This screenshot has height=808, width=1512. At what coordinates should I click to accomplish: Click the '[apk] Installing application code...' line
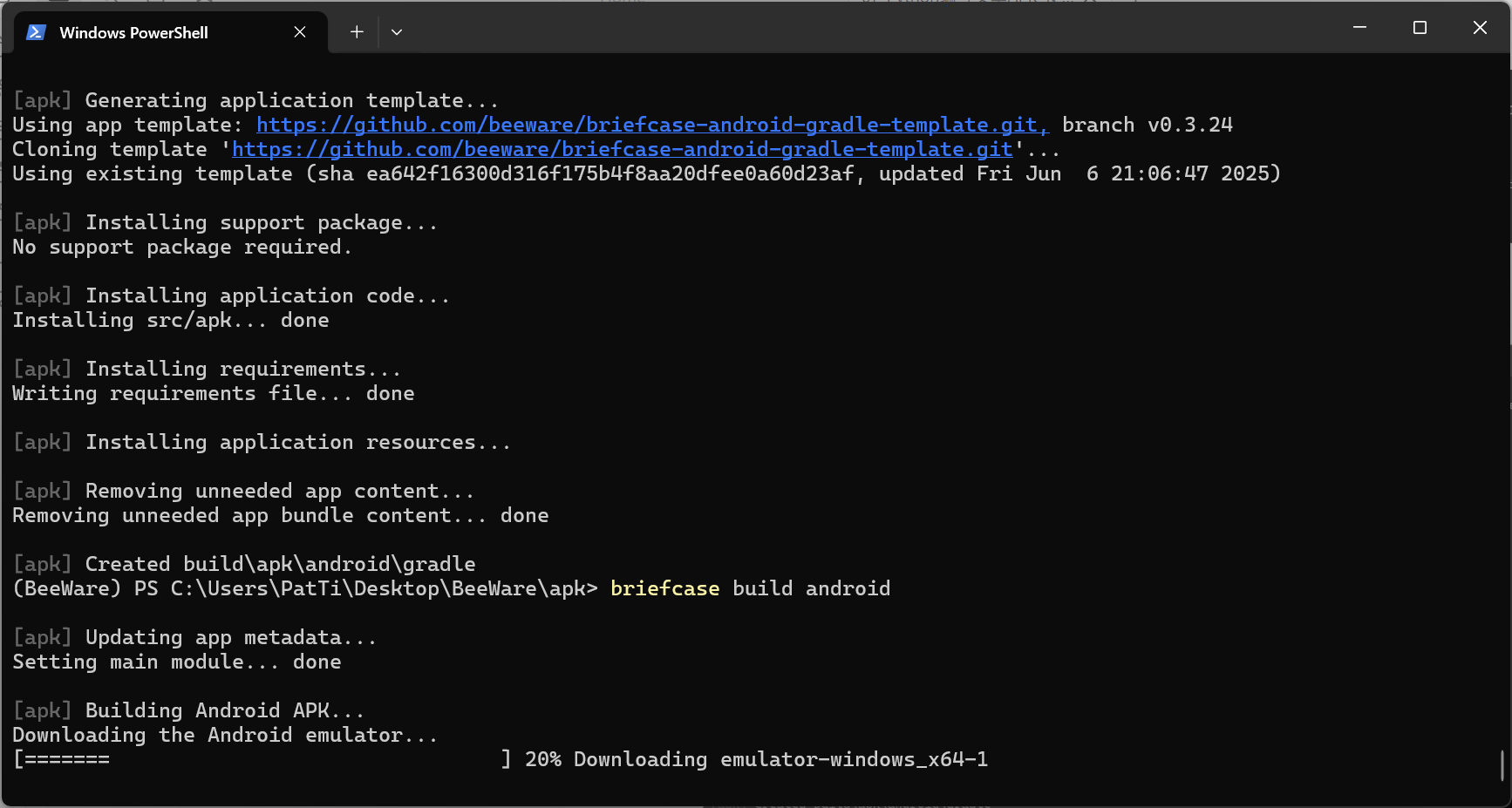click(x=231, y=296)
